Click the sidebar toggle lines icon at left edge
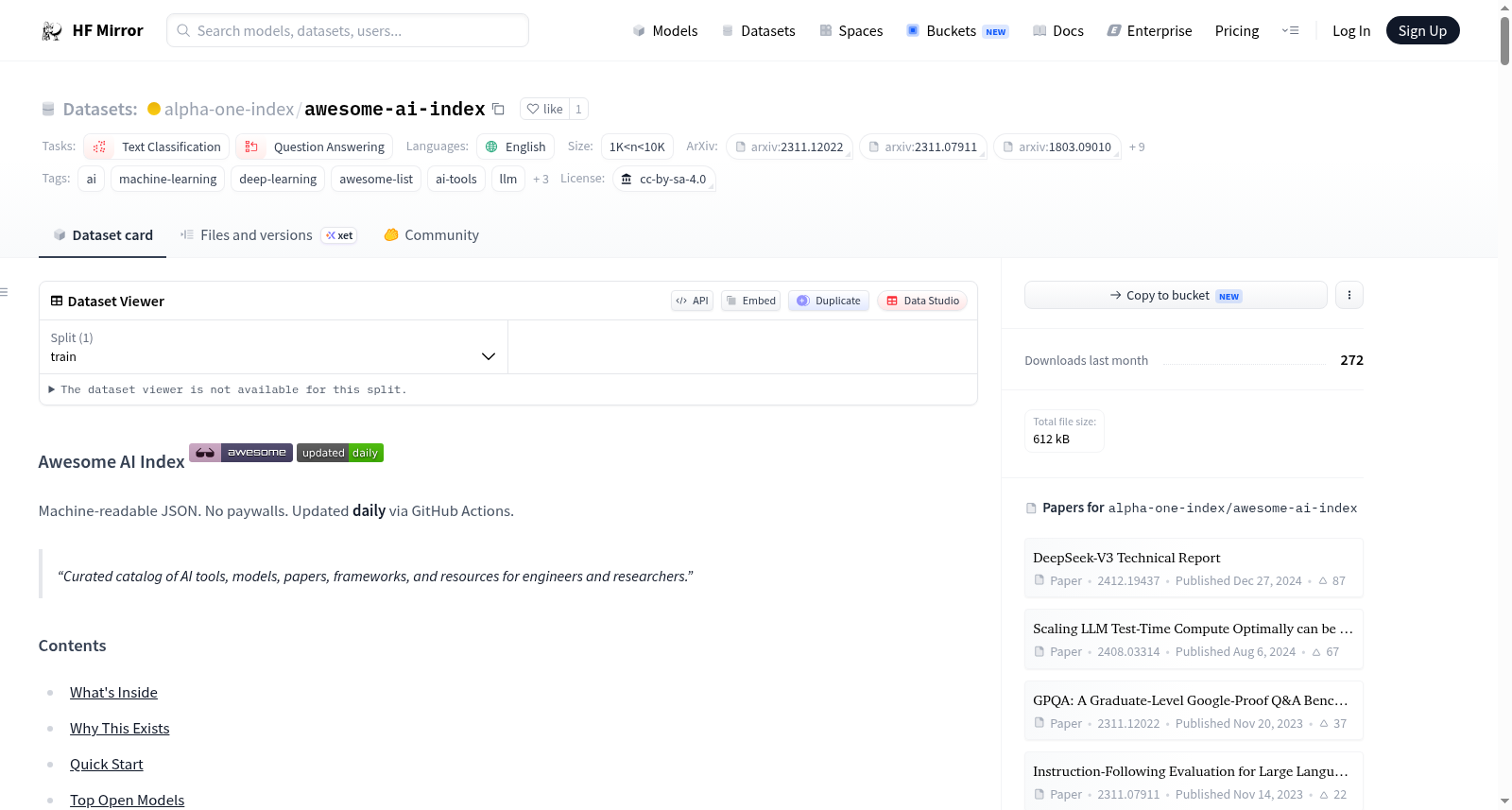 (x=4, y=292)
